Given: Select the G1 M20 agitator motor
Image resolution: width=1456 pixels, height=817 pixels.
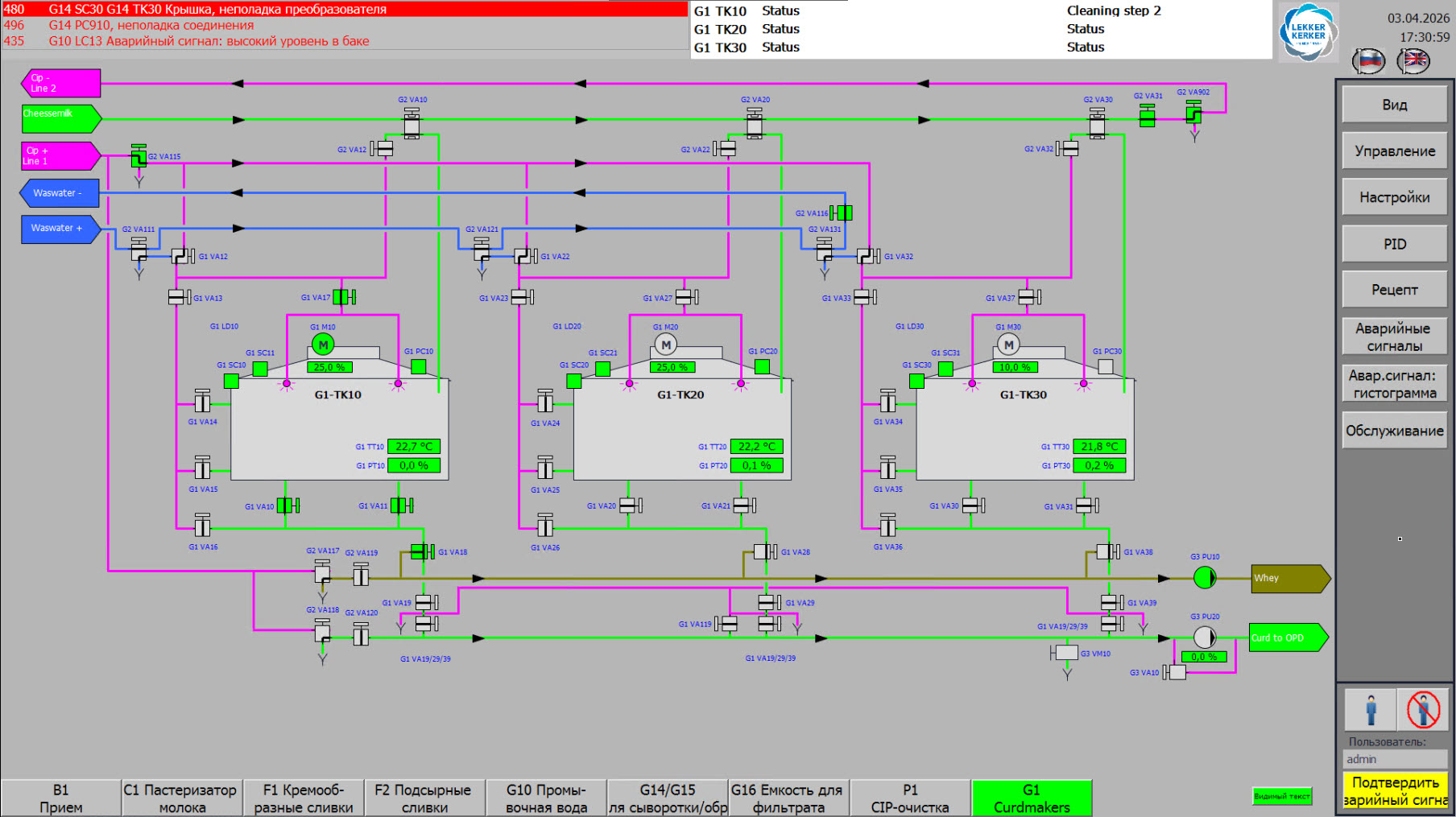Looking at the screenshot, I should (x=666, y=345).
